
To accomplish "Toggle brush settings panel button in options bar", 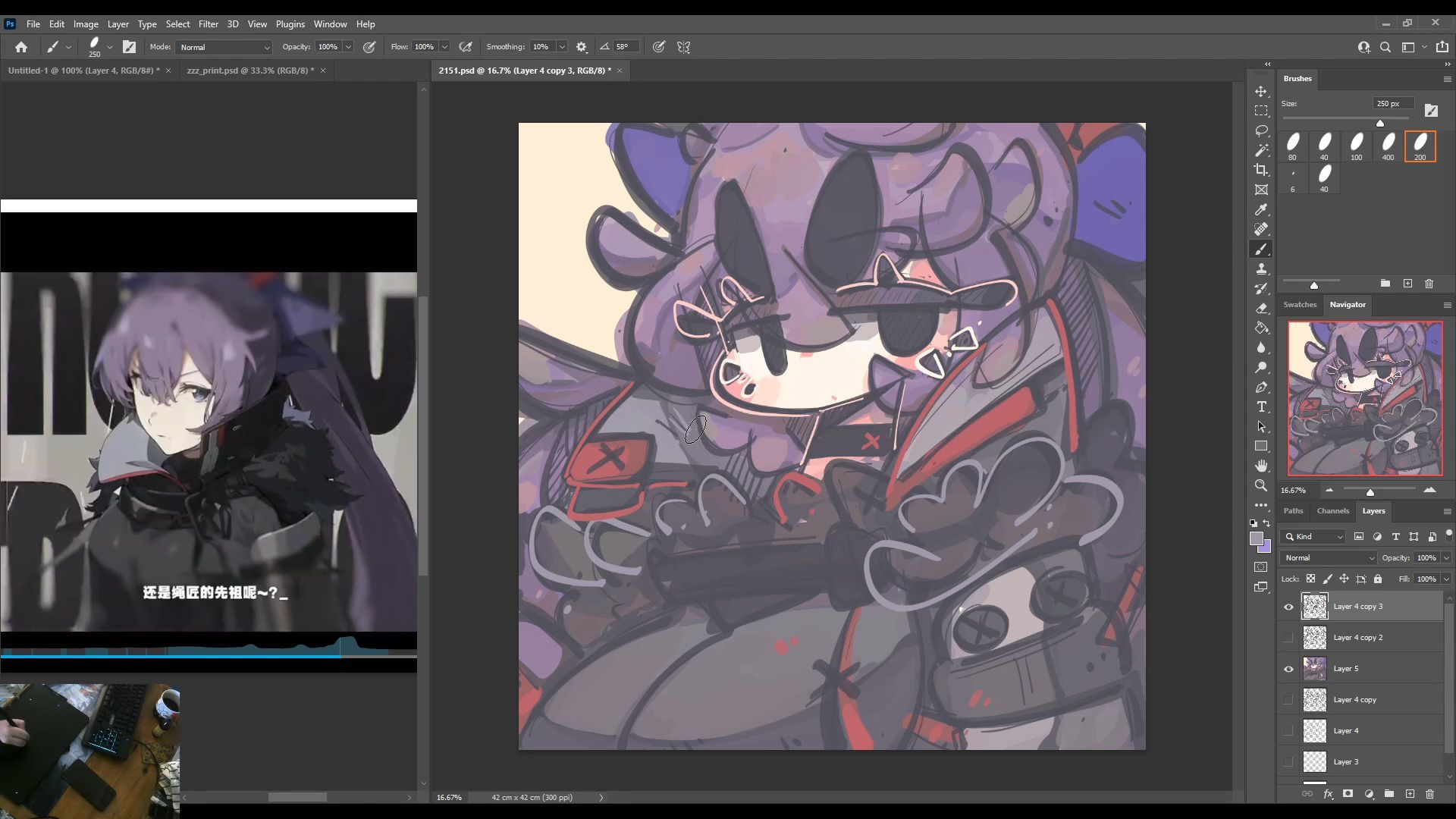I will [x=130, y=47].
